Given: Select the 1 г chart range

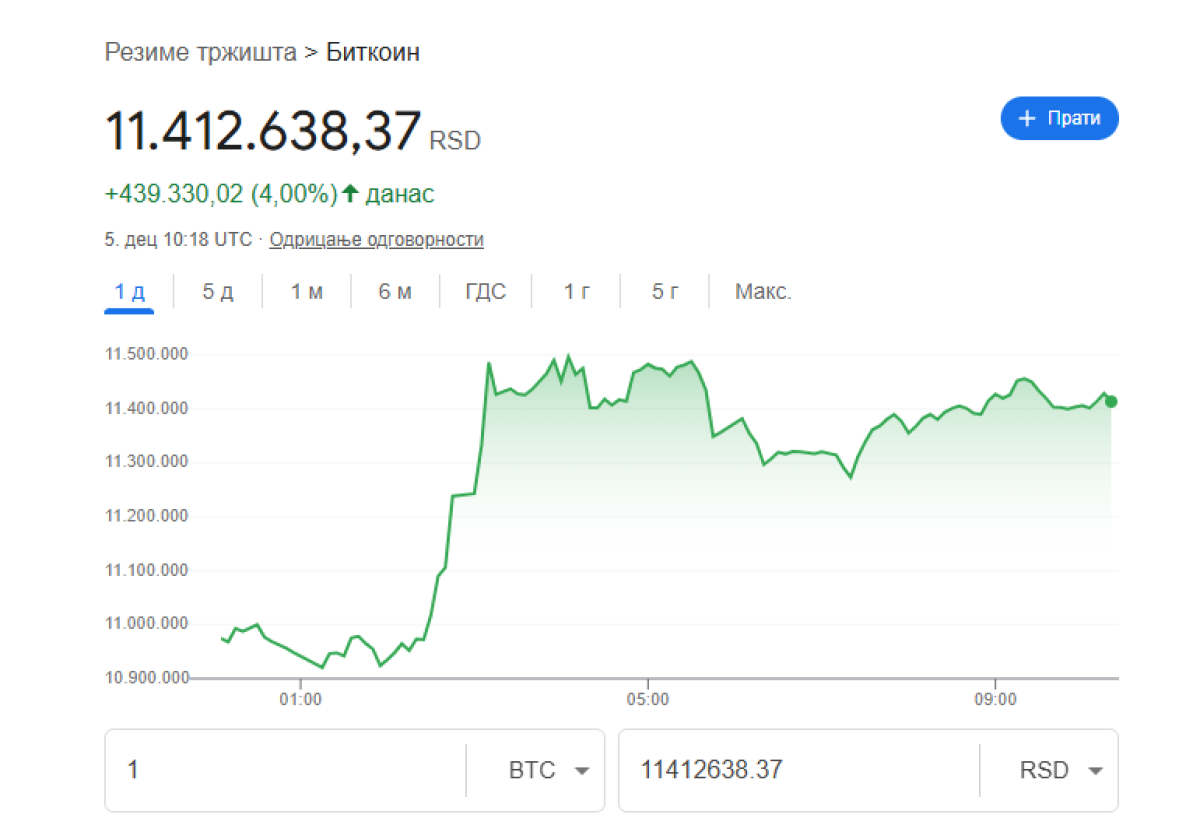Looking at the screenshot, I should point(576,292).
